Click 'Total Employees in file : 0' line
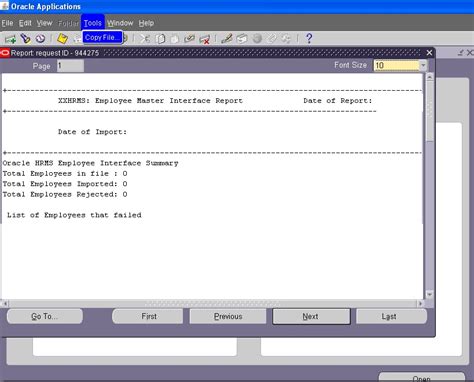The height and width of the screenshot is (382, 474). (x=65, y=174)
